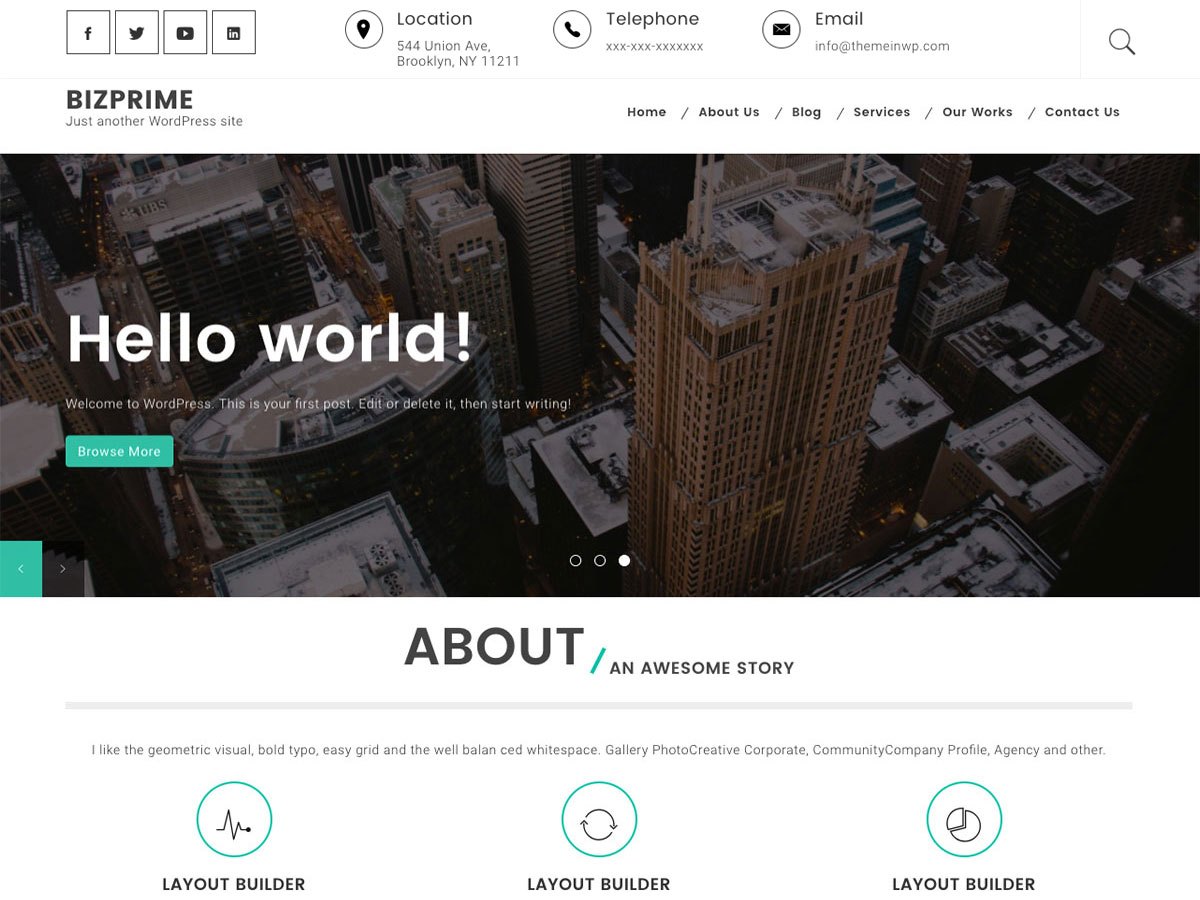Click the refresh arrows Layout Builder icon
Image resolution: width=1200 pixels, height=900 pixels.
[x=599, y=820]
